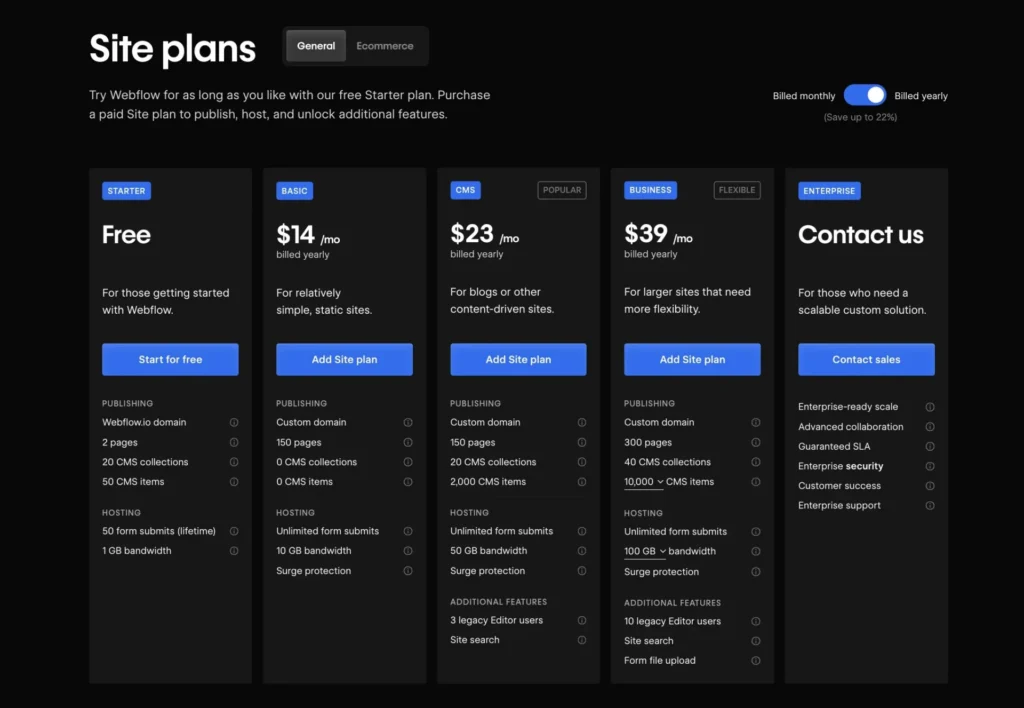
Task: Open the Guaranteed SLA info icon
Action: (x=931, y=446)
